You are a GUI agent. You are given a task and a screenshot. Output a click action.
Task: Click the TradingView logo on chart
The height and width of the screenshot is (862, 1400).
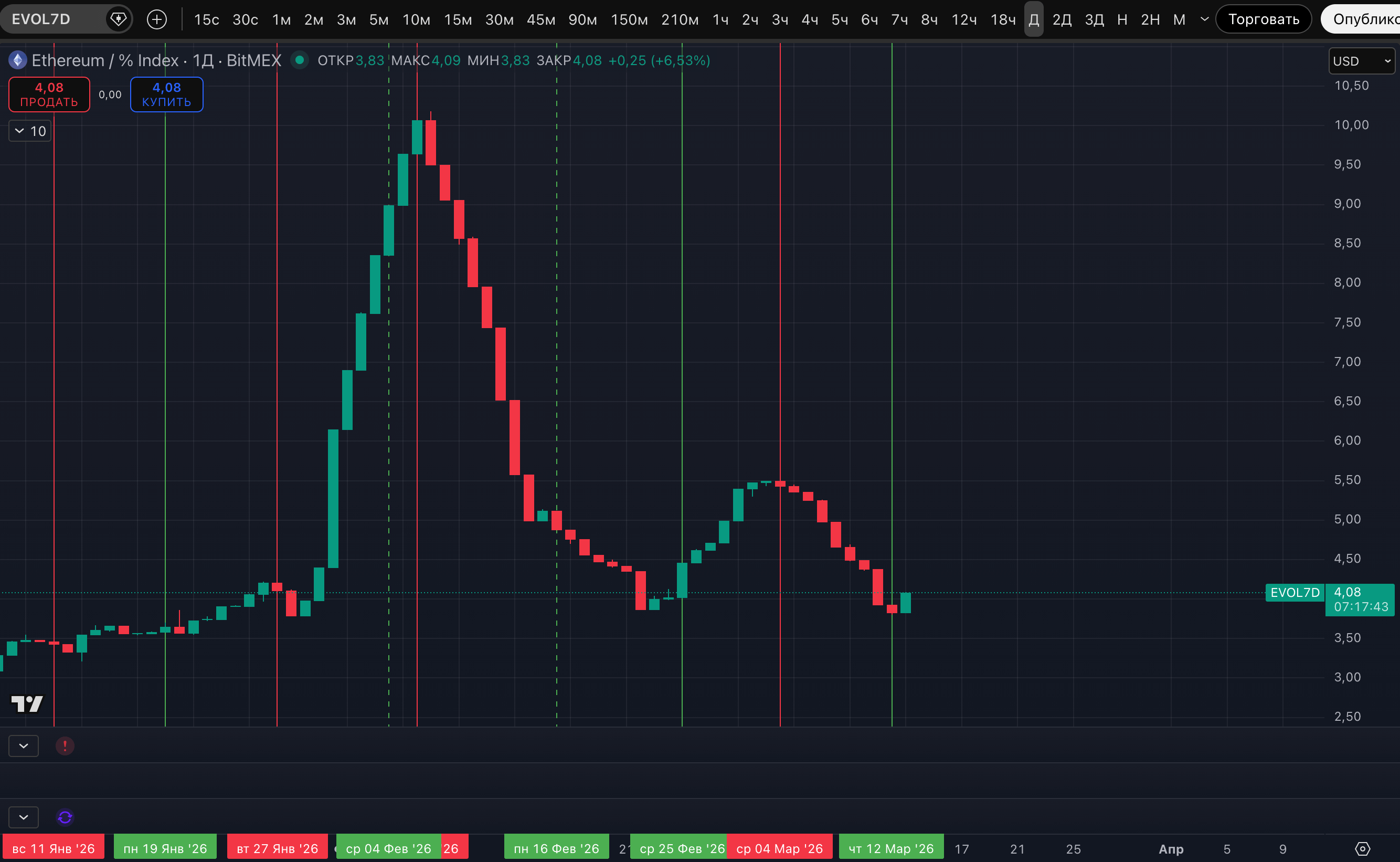point(27,704)
